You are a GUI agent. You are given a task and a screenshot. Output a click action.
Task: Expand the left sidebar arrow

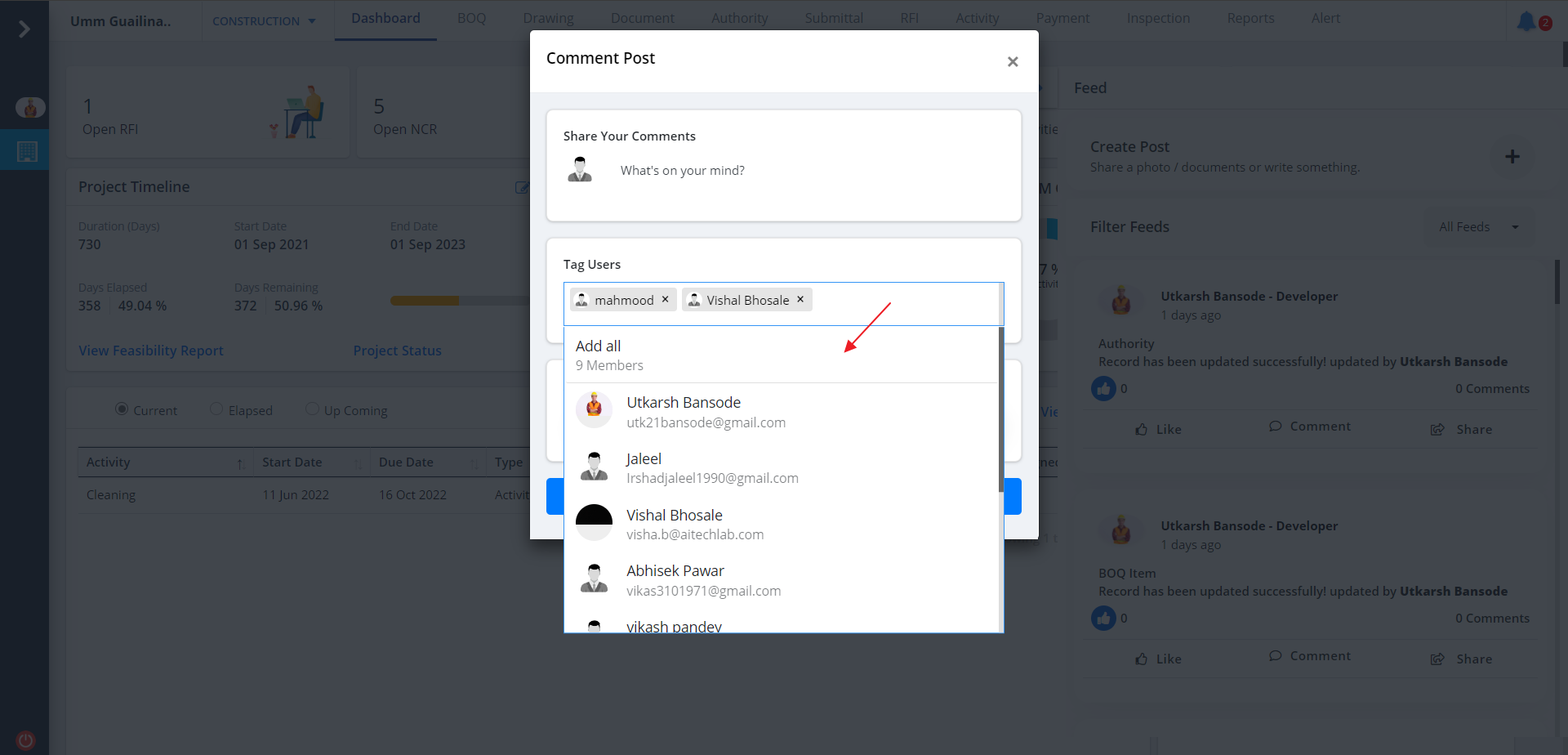click(24, 29)
